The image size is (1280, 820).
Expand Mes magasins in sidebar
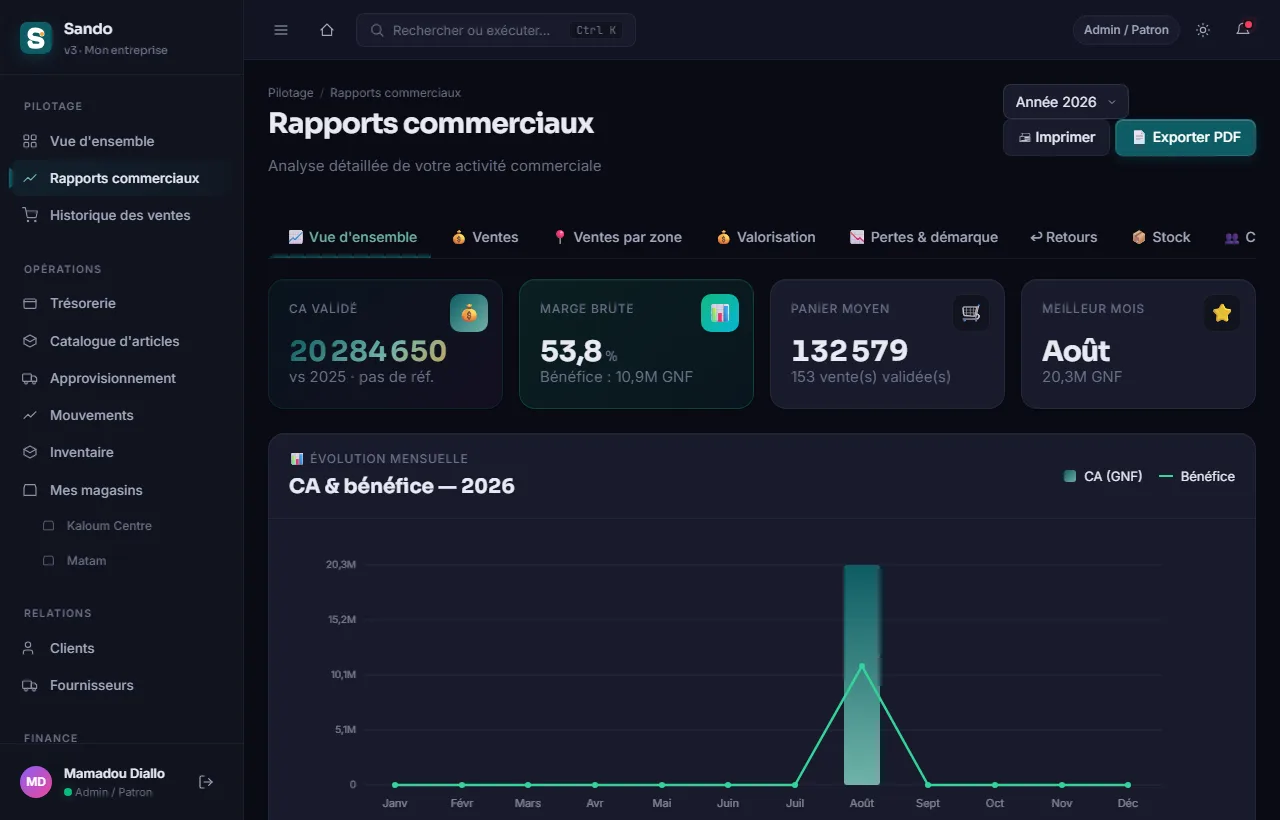[122, 490]
